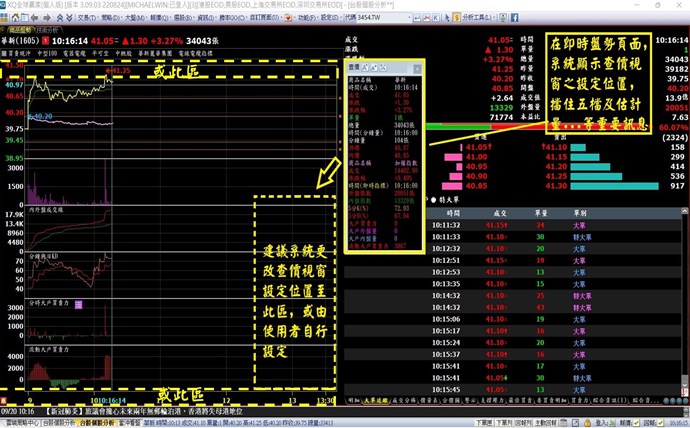The height and width of the screenshot is (428, 690).
Task: Click the application logo icon in title bar
Action: pyautogui.click(x=5, y=5)
